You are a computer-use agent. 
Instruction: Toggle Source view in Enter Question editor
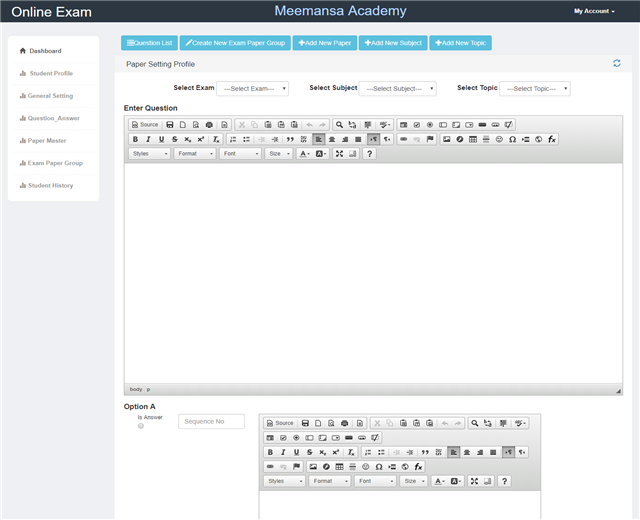[145, 124]
